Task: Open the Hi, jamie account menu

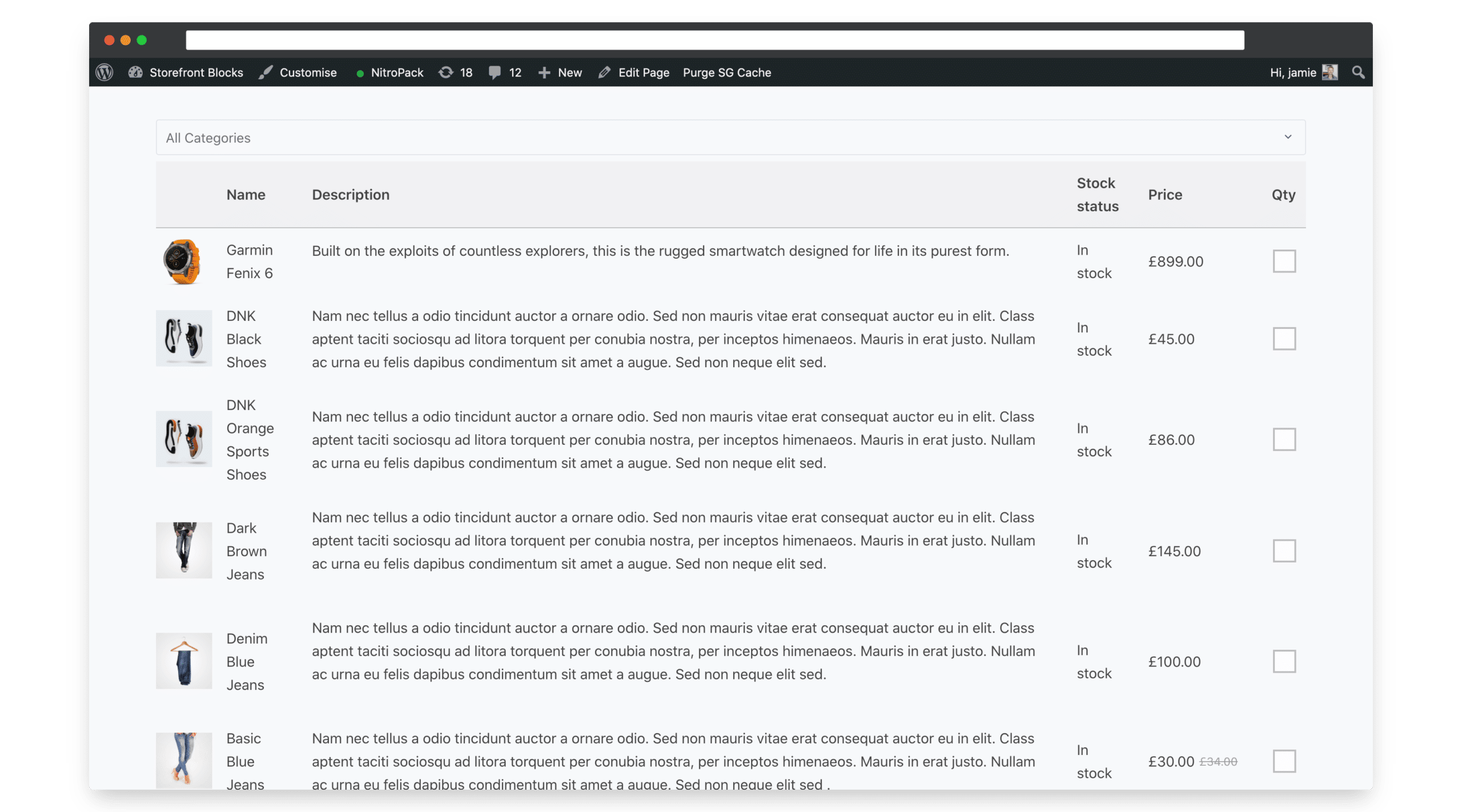Action: coord(1303,73)
